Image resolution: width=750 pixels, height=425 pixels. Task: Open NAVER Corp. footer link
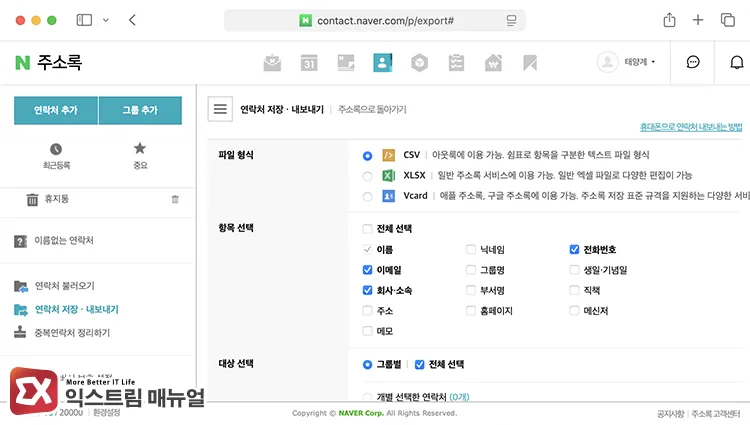coord(361,413)
